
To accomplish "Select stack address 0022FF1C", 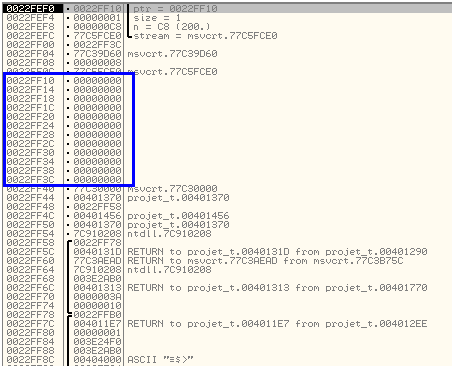I will tap(30, 107).
